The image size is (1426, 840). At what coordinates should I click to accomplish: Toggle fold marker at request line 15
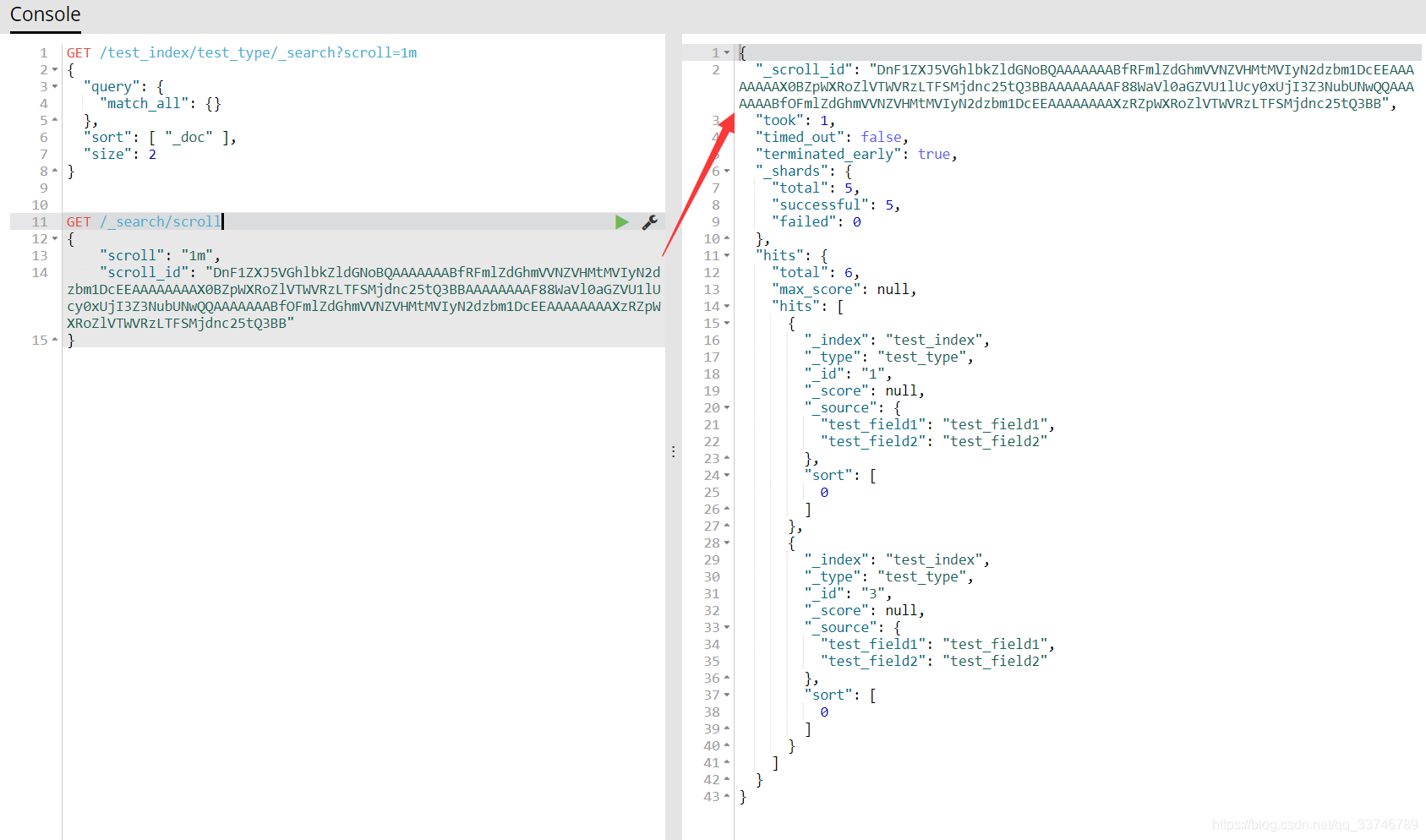click(x=55, y=341)
